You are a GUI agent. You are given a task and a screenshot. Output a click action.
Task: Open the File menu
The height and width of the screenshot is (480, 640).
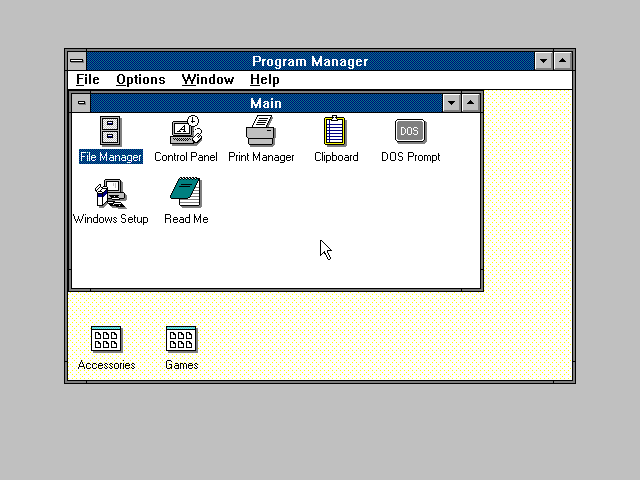pos(88,80)
